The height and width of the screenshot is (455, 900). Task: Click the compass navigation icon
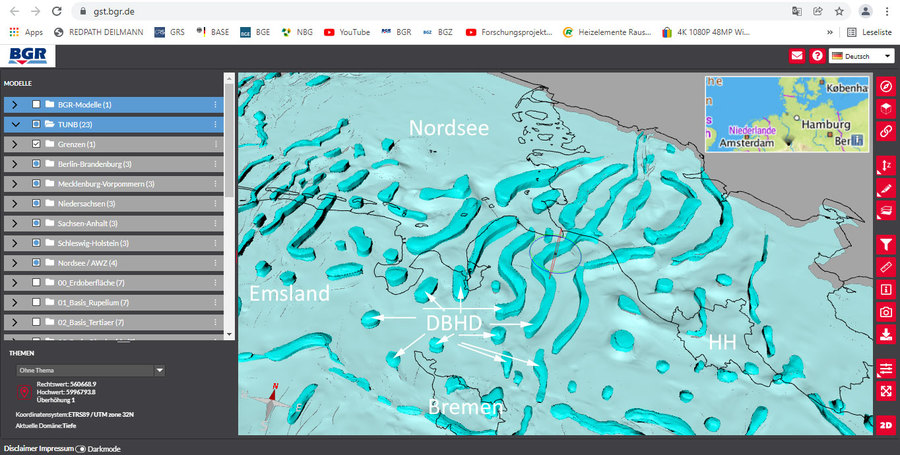coord(885,87)
